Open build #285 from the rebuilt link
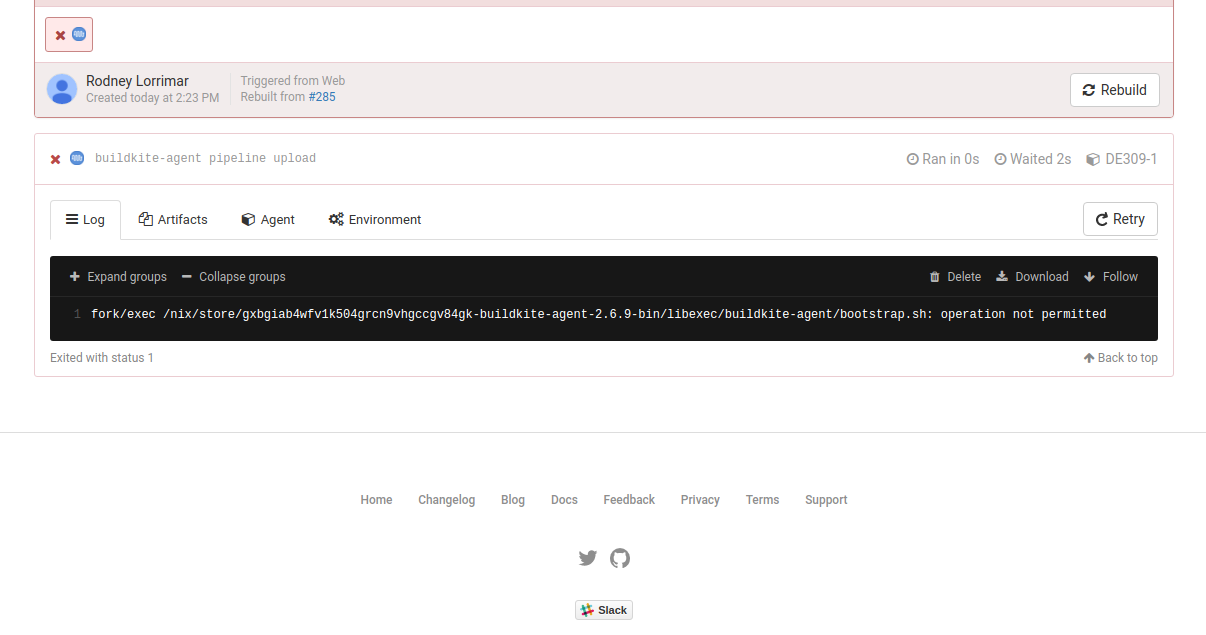 (x=322, y=97)
